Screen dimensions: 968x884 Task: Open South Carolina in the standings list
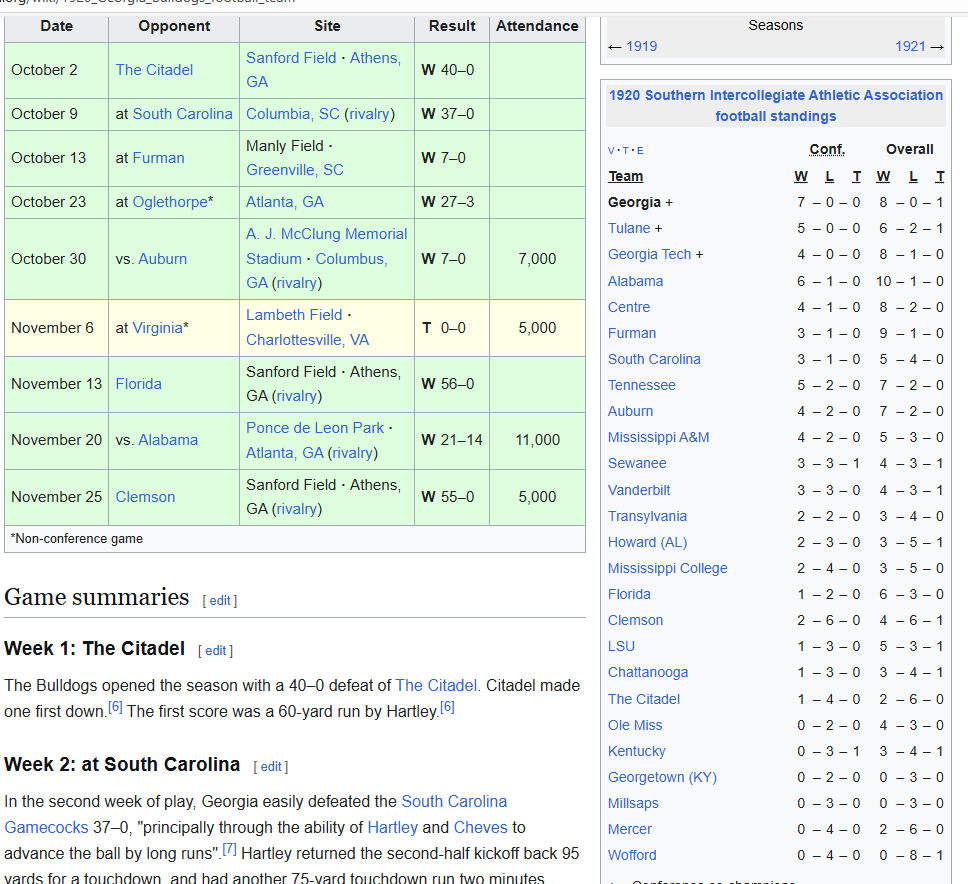coord(654,359)
